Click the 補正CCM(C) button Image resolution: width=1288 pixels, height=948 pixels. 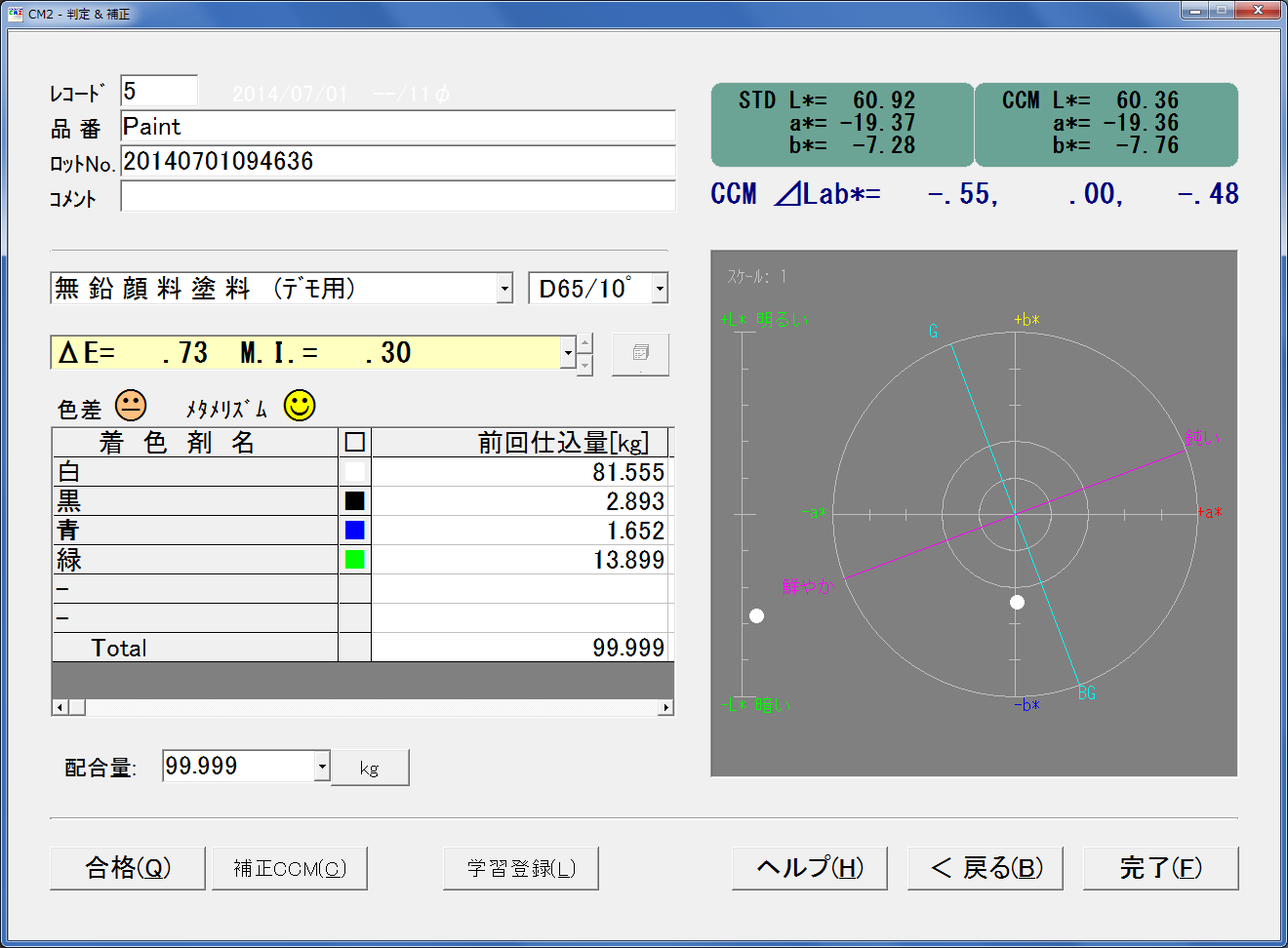290,867
